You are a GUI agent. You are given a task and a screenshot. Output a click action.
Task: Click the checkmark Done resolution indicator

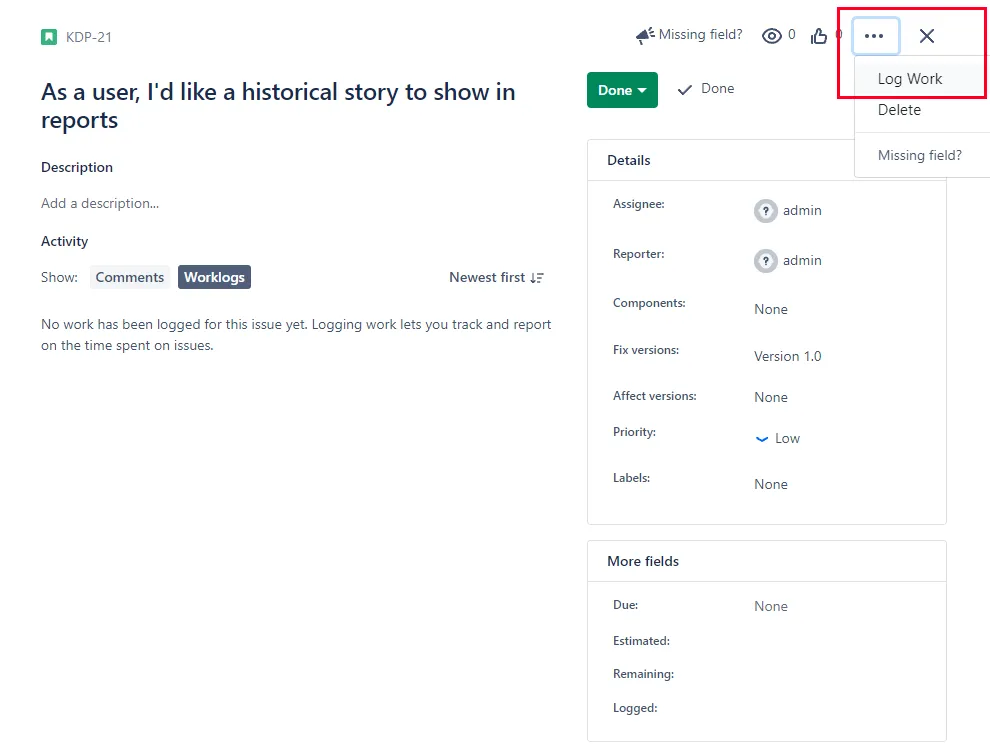(x=705, y=89)
